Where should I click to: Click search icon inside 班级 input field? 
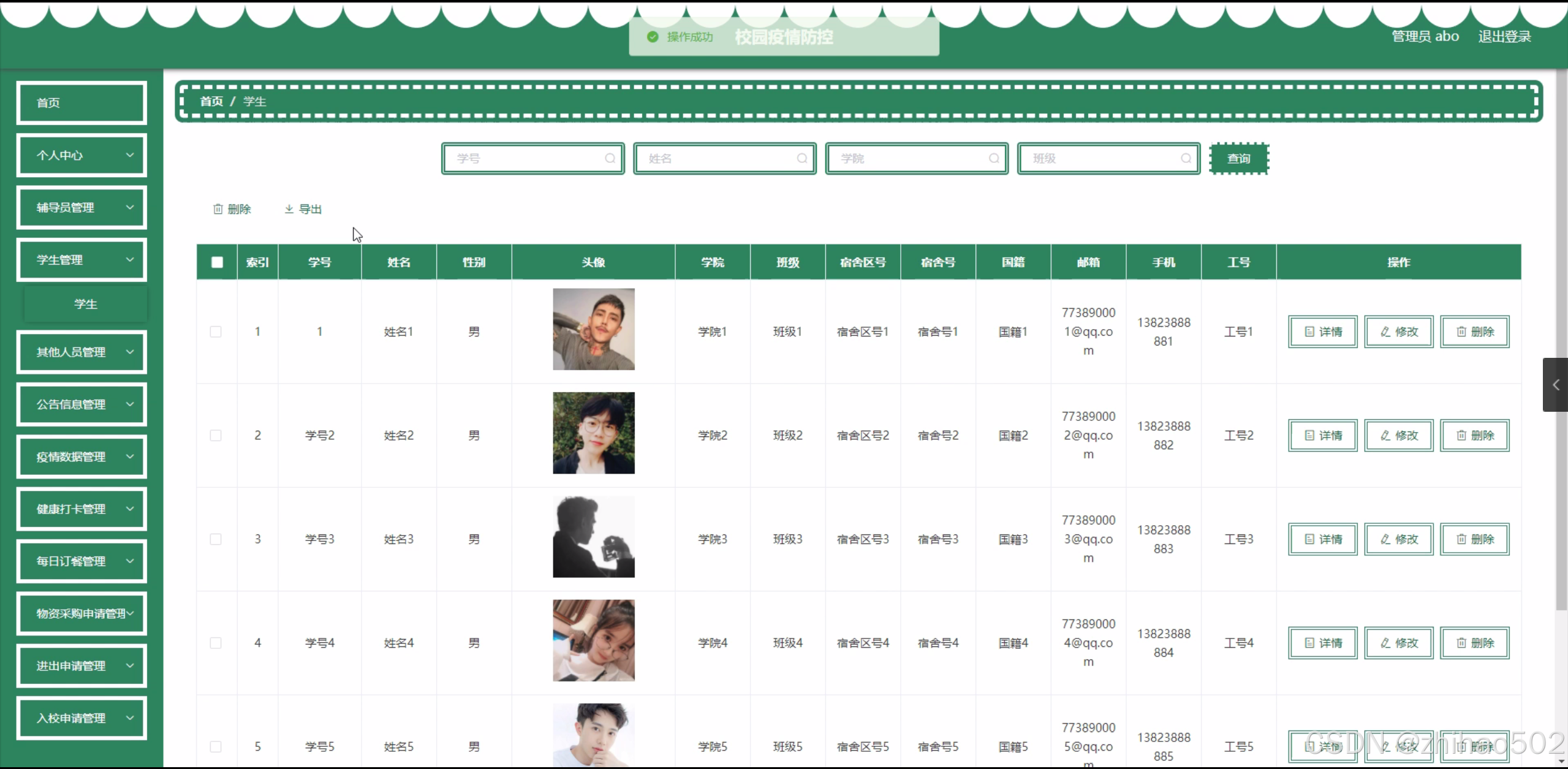coord(1186,159)
